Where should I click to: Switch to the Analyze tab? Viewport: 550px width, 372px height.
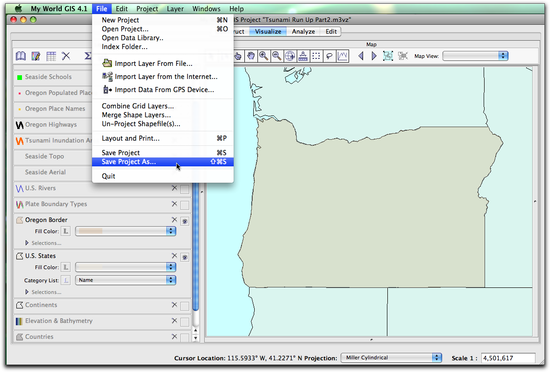pyautogui.click(x=303, y=32)
